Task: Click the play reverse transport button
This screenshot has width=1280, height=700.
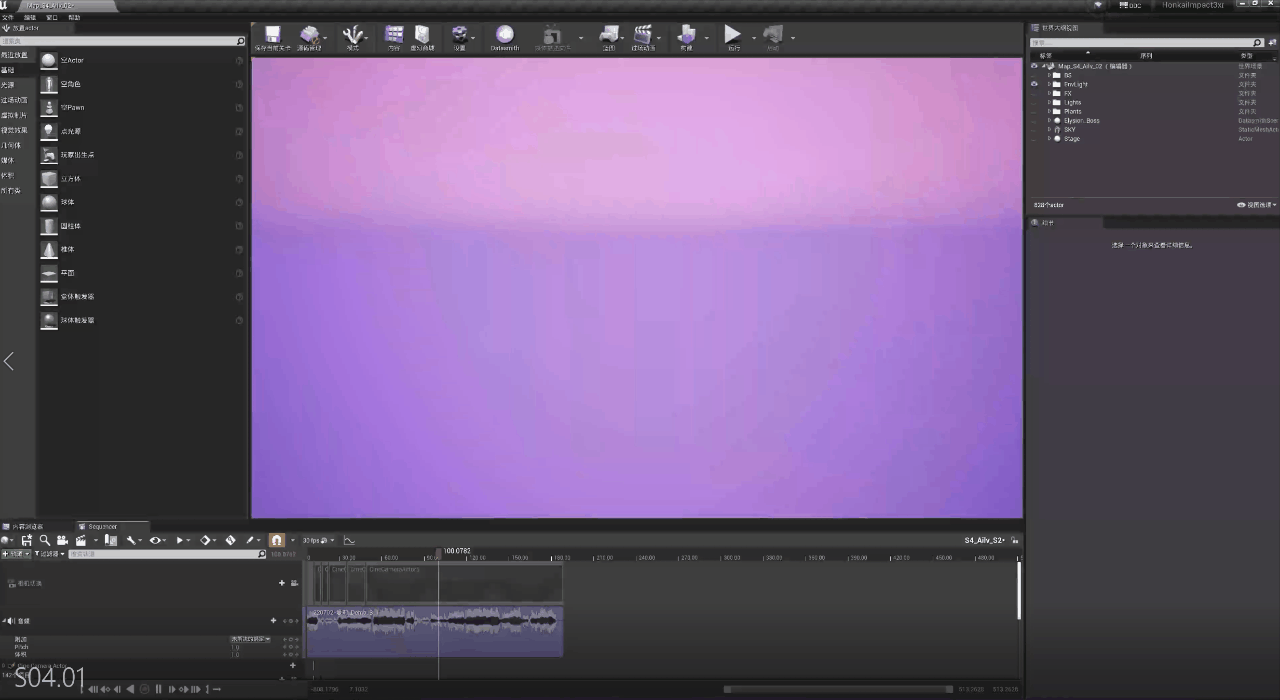Action: tap(130, 689)
